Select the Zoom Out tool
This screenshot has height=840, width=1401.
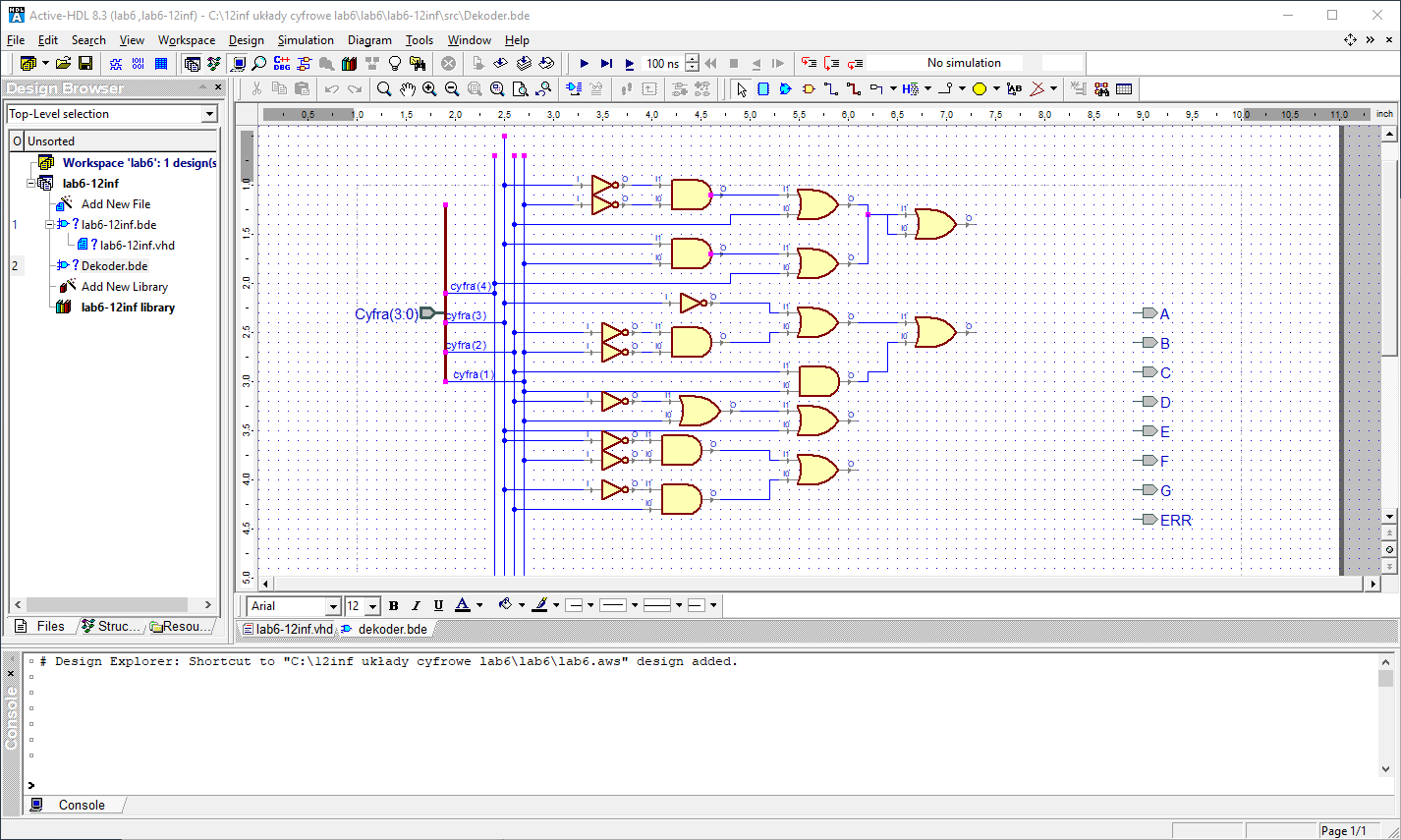click(452, 89)
